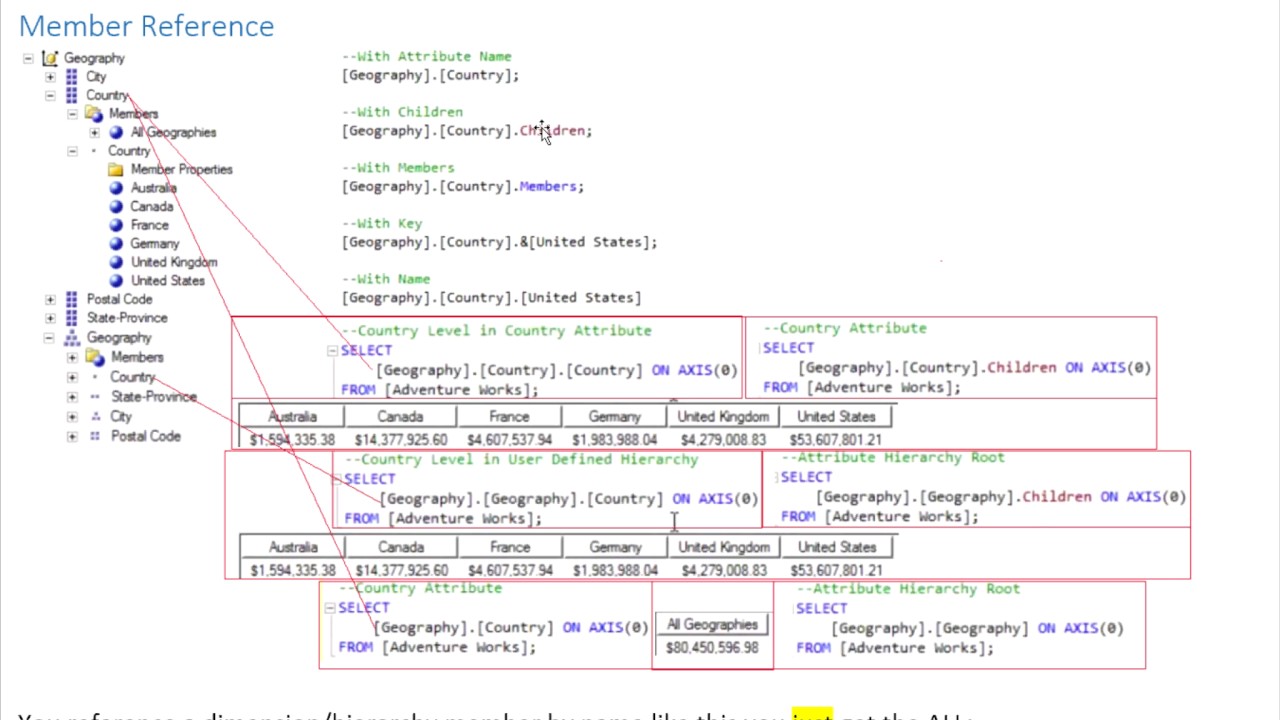Expand the State-Province attribute node
The height and width of the screenshot is (720, 1280).
tap(50, 318)
